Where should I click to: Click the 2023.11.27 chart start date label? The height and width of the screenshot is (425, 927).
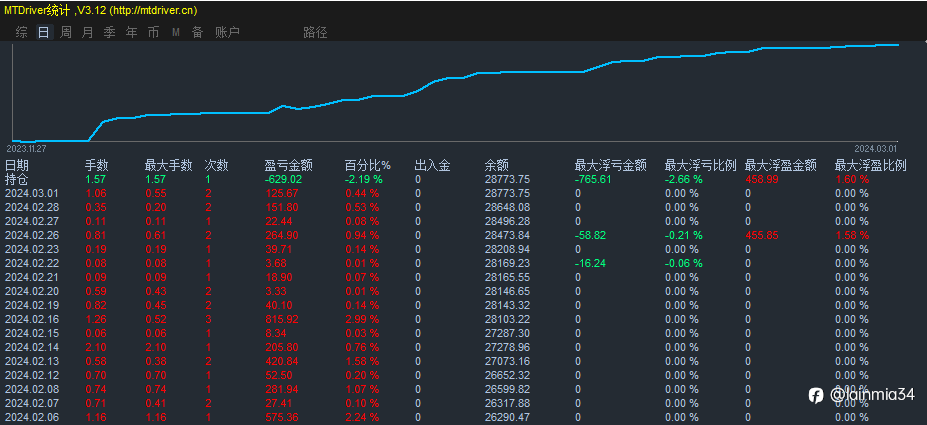point(26,148)
